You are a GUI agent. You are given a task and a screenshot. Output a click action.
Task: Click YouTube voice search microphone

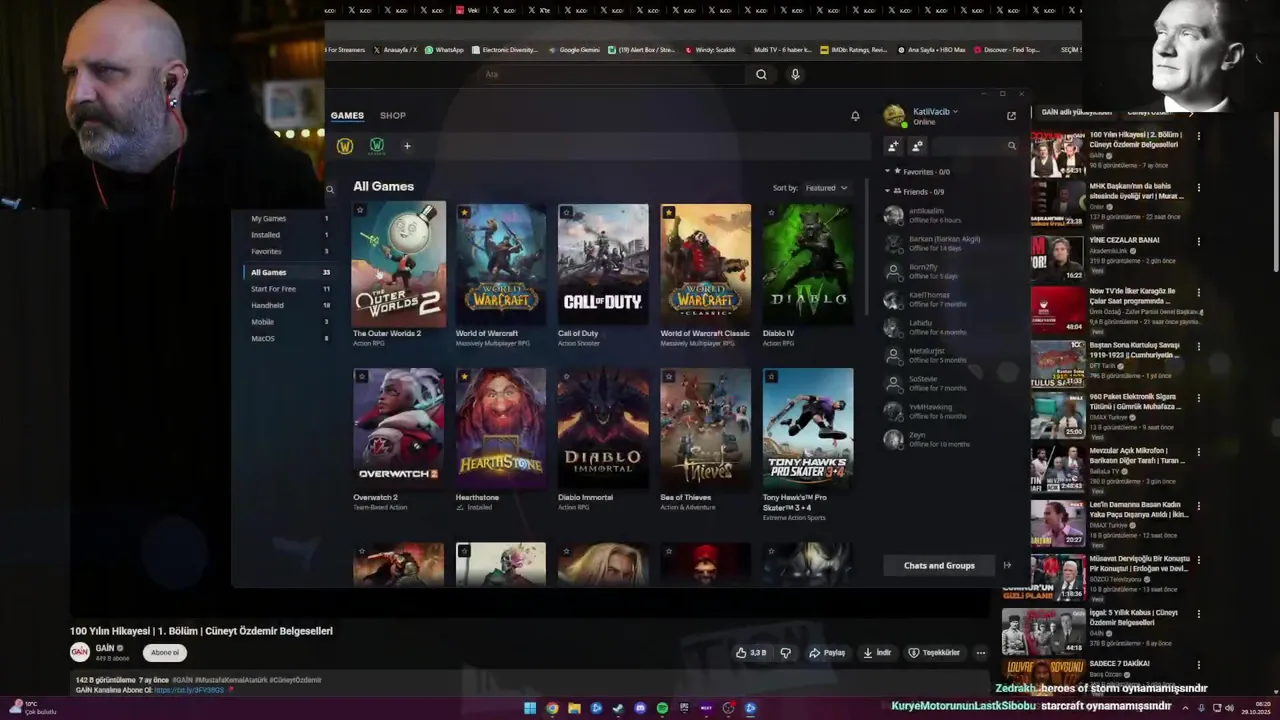pos(795,74)
